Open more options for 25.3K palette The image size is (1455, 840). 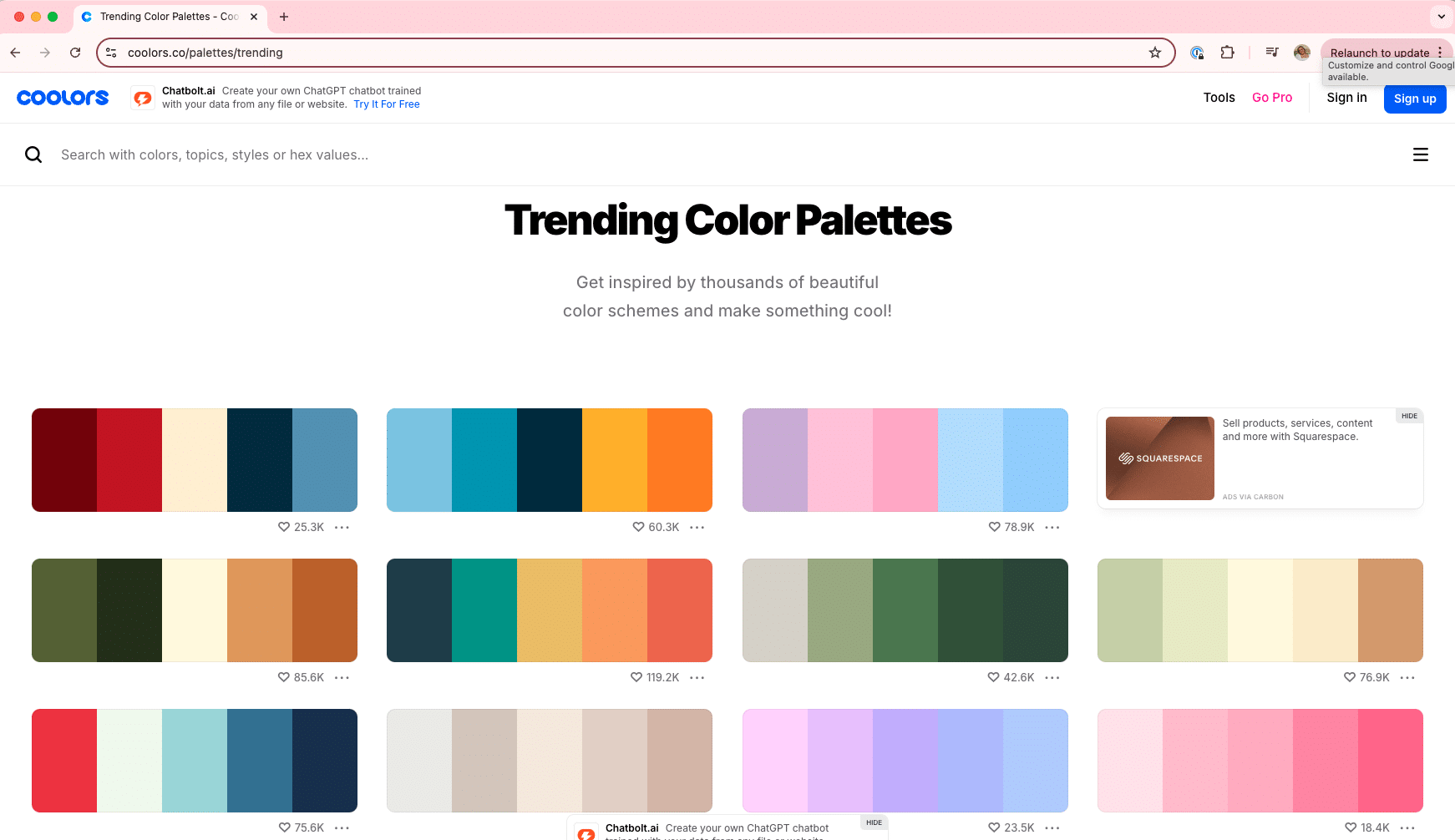(x=342, y=527)
